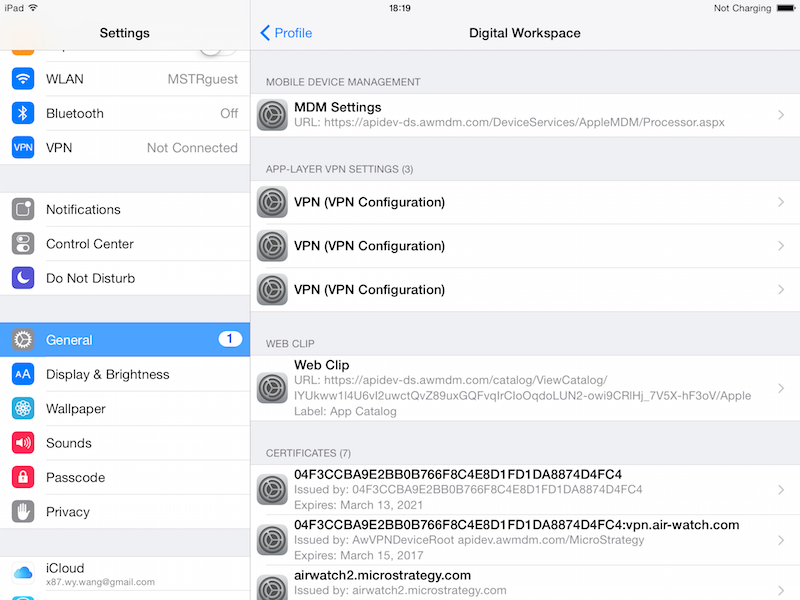800x600 pixels.
Task: Tap the Privacy hand icon
Action: pyautogui.click(x=23, y=512)
